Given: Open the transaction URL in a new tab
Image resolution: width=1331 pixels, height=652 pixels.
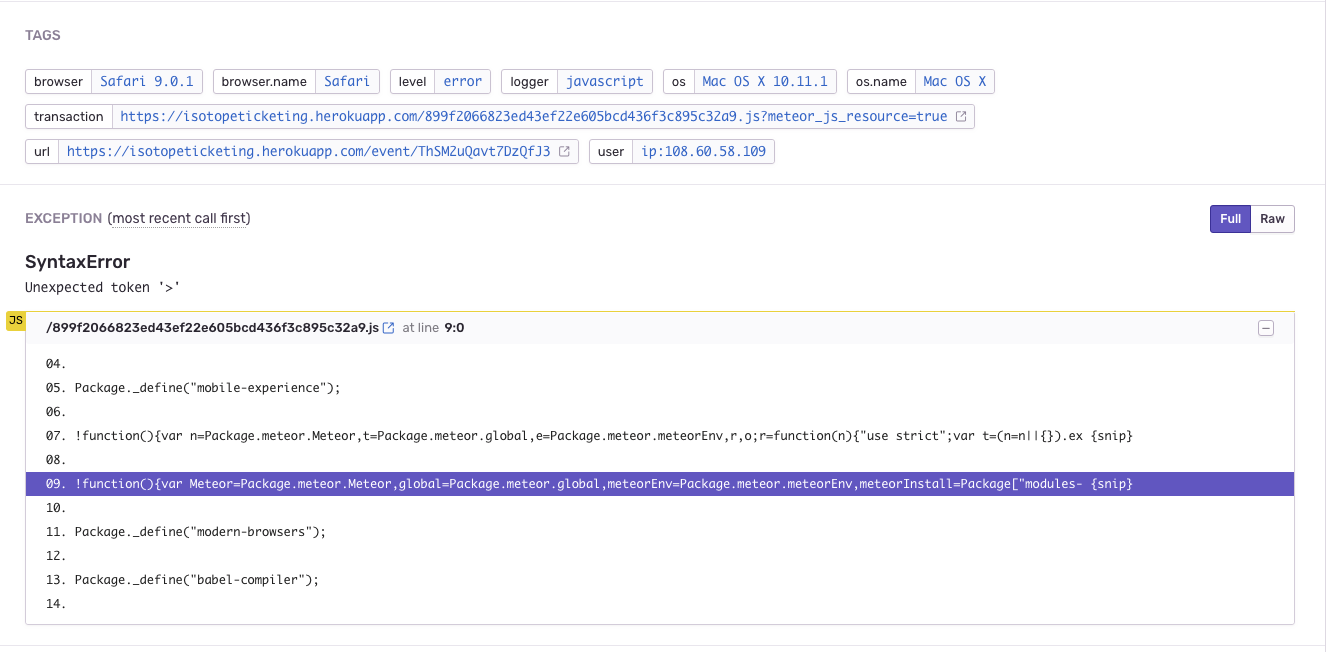Looking at the screenshot, I should click(x=960, y=116).
